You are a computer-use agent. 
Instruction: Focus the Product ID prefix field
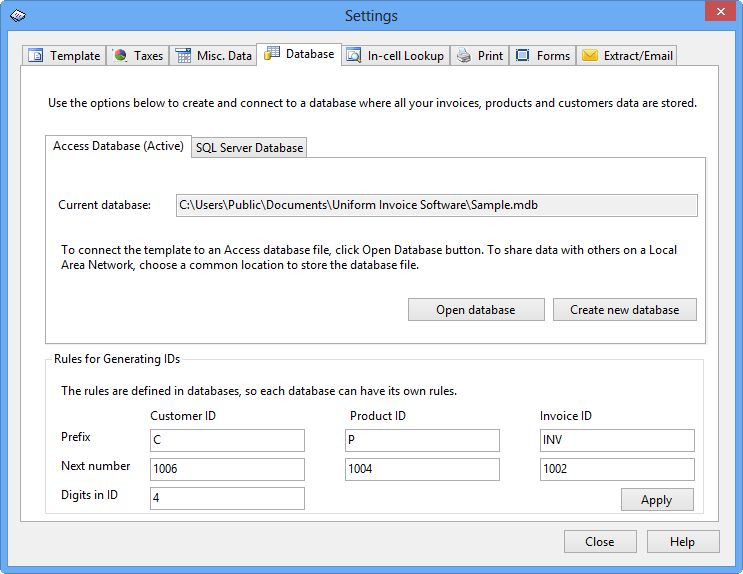click(x=422, y=440)
